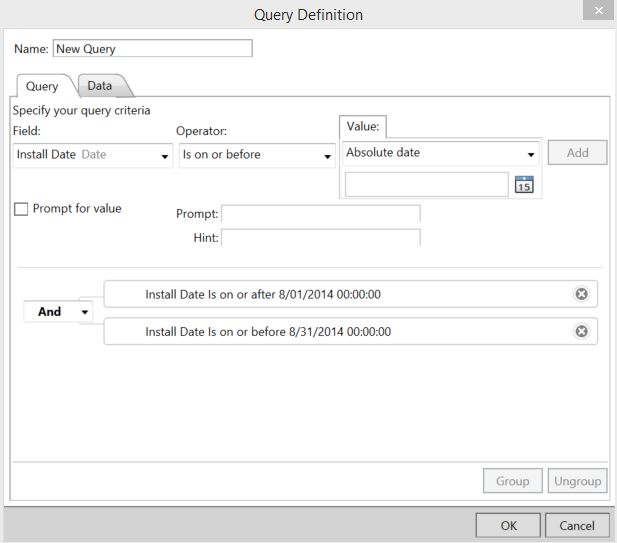Confirm with the OK button
617x543 pixels.
(508, 525)
